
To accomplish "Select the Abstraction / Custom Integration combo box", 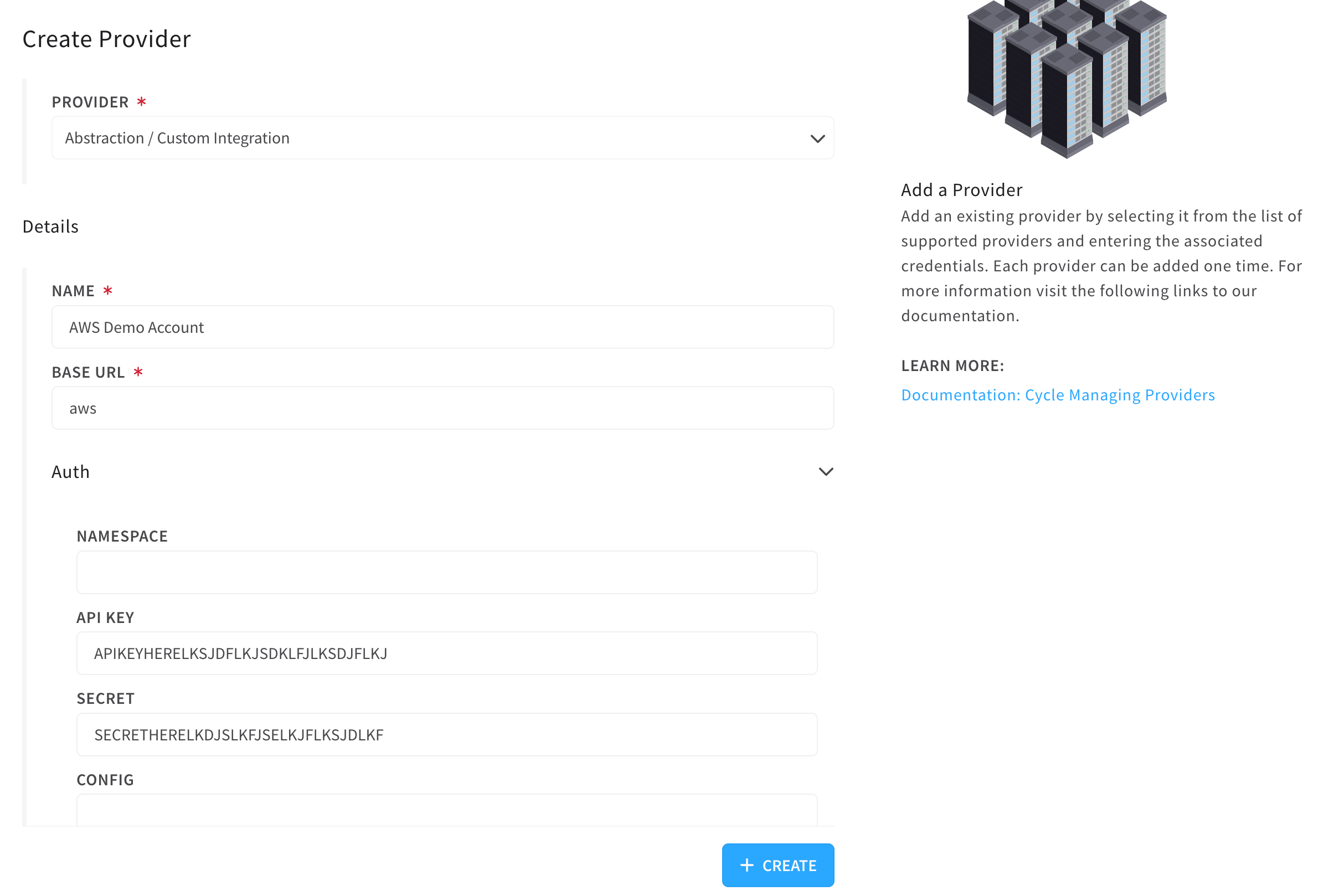I will pyautogui.click(x=442, y=138).
